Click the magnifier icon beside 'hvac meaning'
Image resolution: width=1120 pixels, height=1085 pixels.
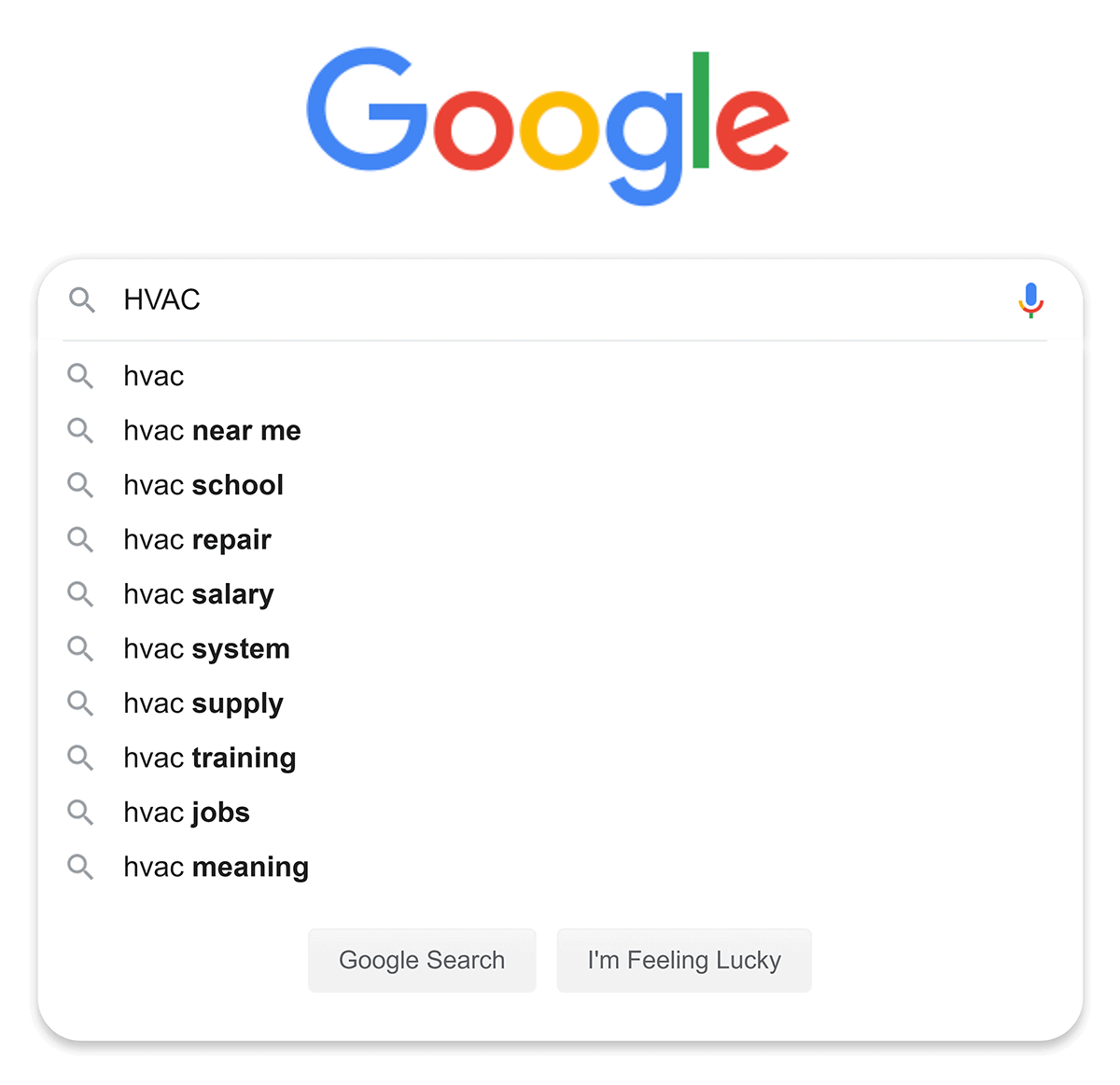coord(81,868)
